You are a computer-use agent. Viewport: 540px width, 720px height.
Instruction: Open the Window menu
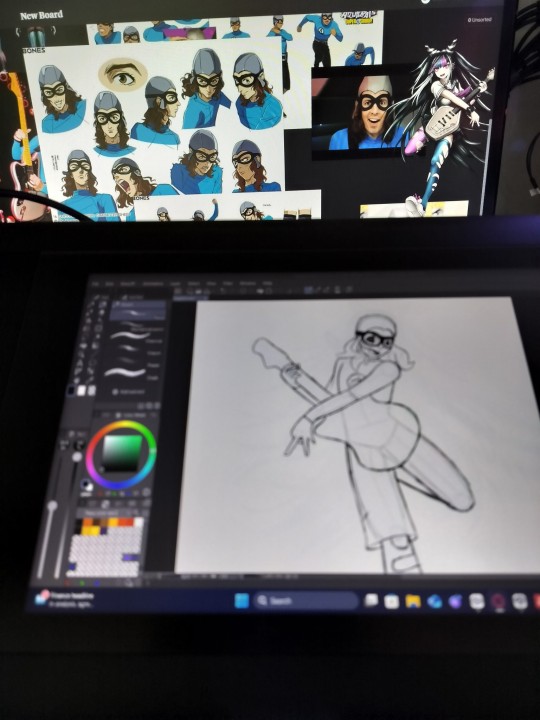248,284
